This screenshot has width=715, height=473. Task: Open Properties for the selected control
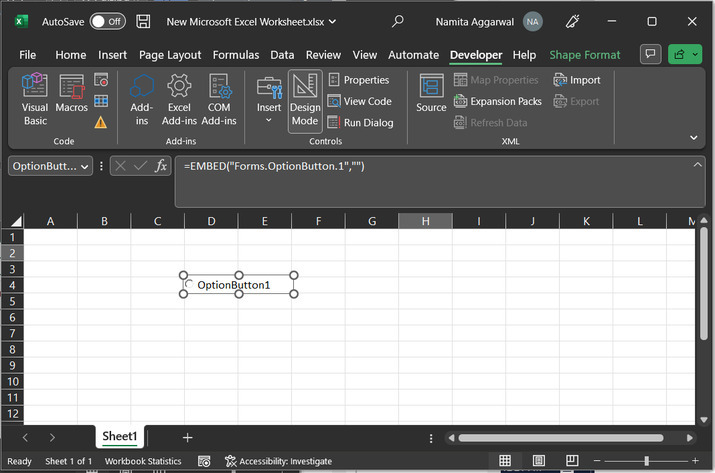[359, 80]
